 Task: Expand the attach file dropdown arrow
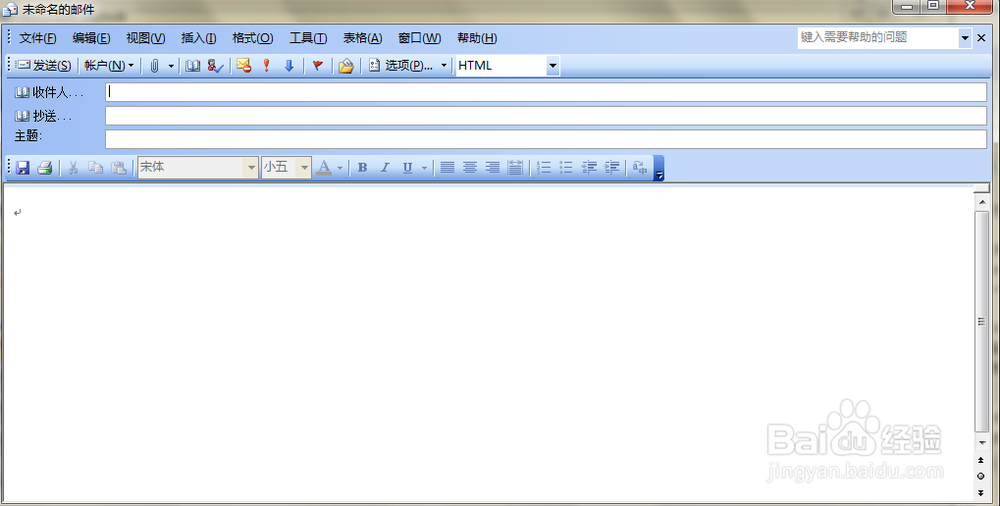point(171,66)
